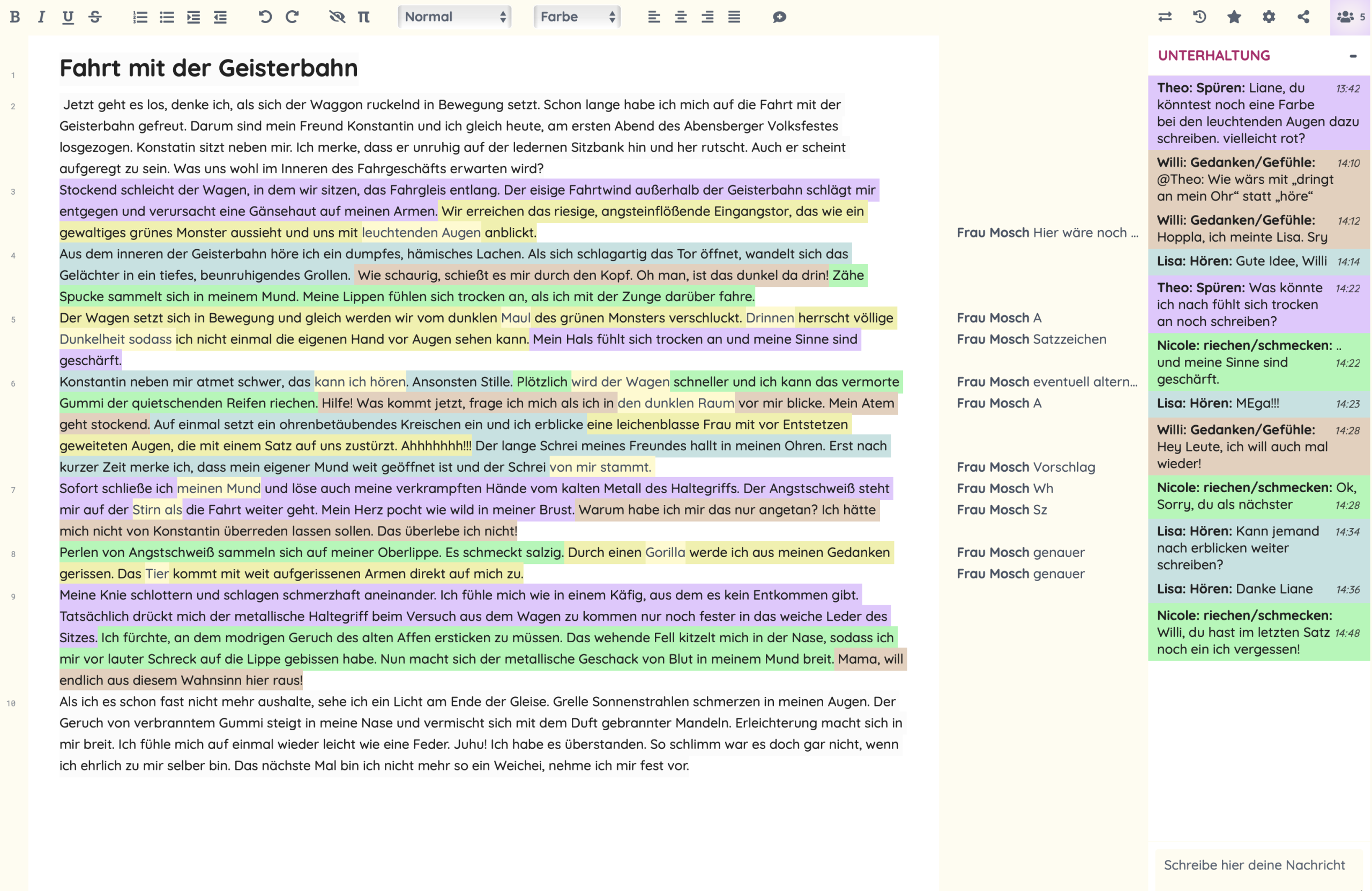Viewport: 1372px width, 891px height.
Task: Open the users list showing 5
Action: pos(1349,17)
